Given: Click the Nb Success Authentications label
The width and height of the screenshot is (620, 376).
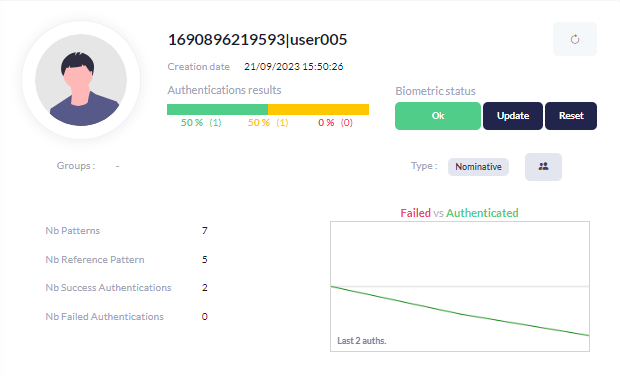Looking at the screenshot, I should click(x=108, y=288).
